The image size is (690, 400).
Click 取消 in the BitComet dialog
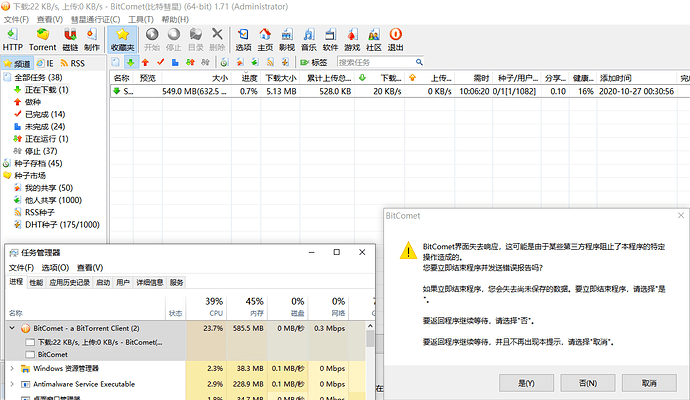click(x=649, y=383)
